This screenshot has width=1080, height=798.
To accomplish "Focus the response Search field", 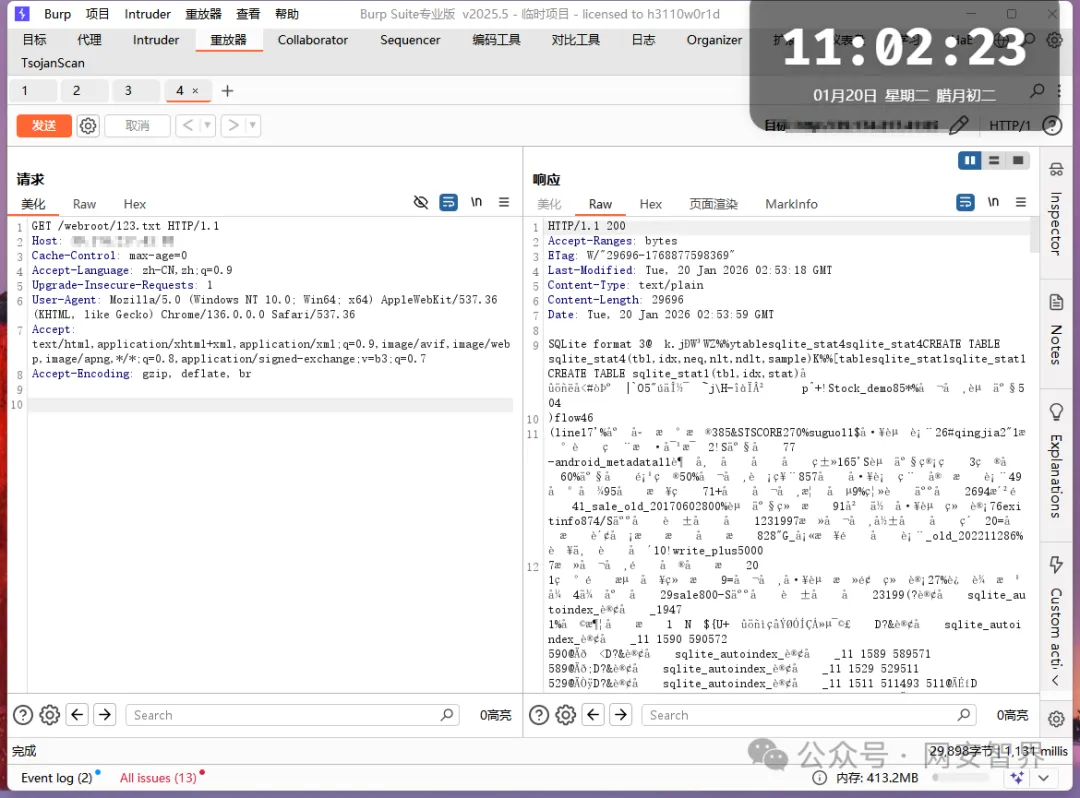I will [809, 715].
